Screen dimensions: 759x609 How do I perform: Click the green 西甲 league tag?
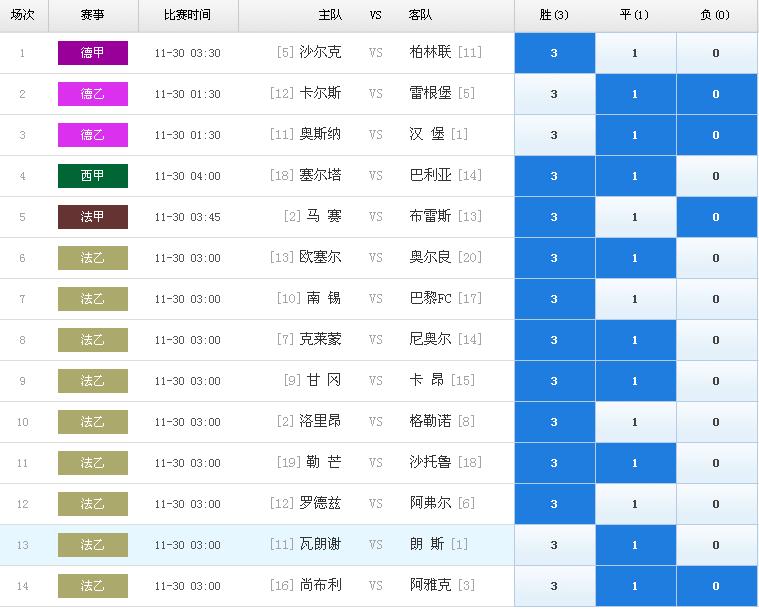(93, 176)
